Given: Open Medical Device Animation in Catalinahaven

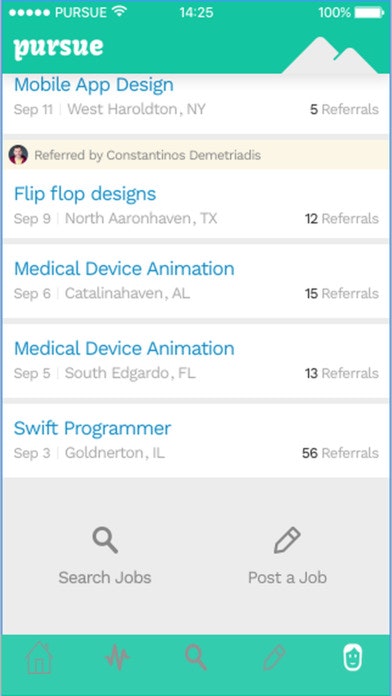Looking at the screenshot, I should point(196,281).
